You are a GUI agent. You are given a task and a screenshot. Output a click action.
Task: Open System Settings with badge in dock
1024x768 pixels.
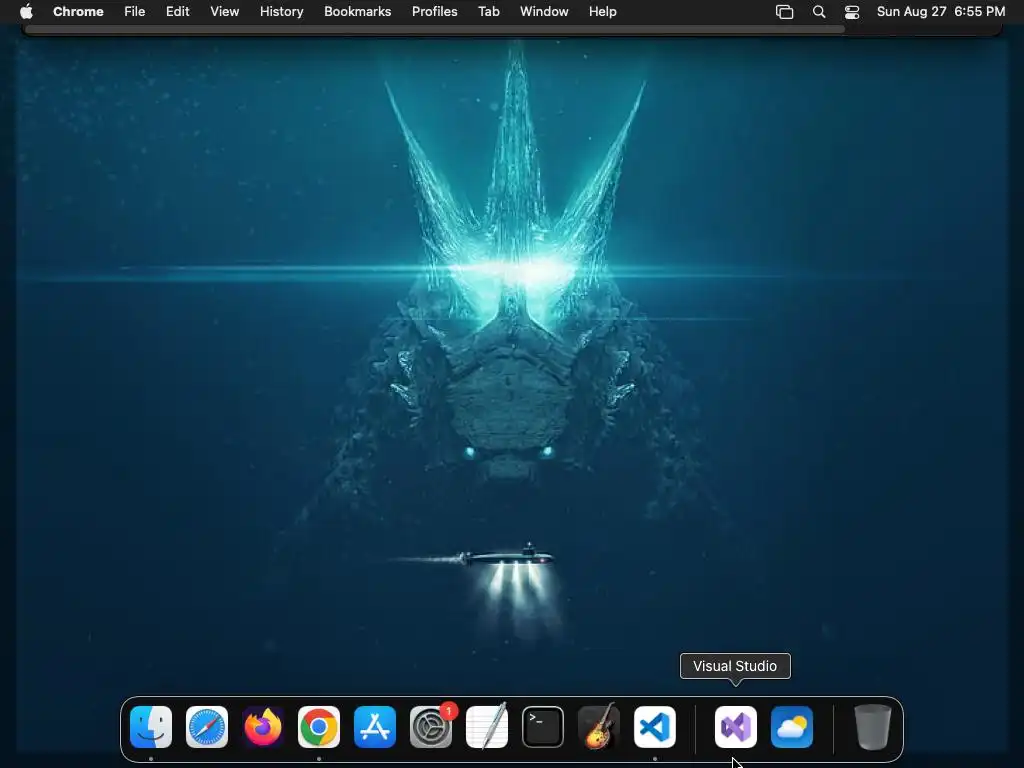pos(431,727)
